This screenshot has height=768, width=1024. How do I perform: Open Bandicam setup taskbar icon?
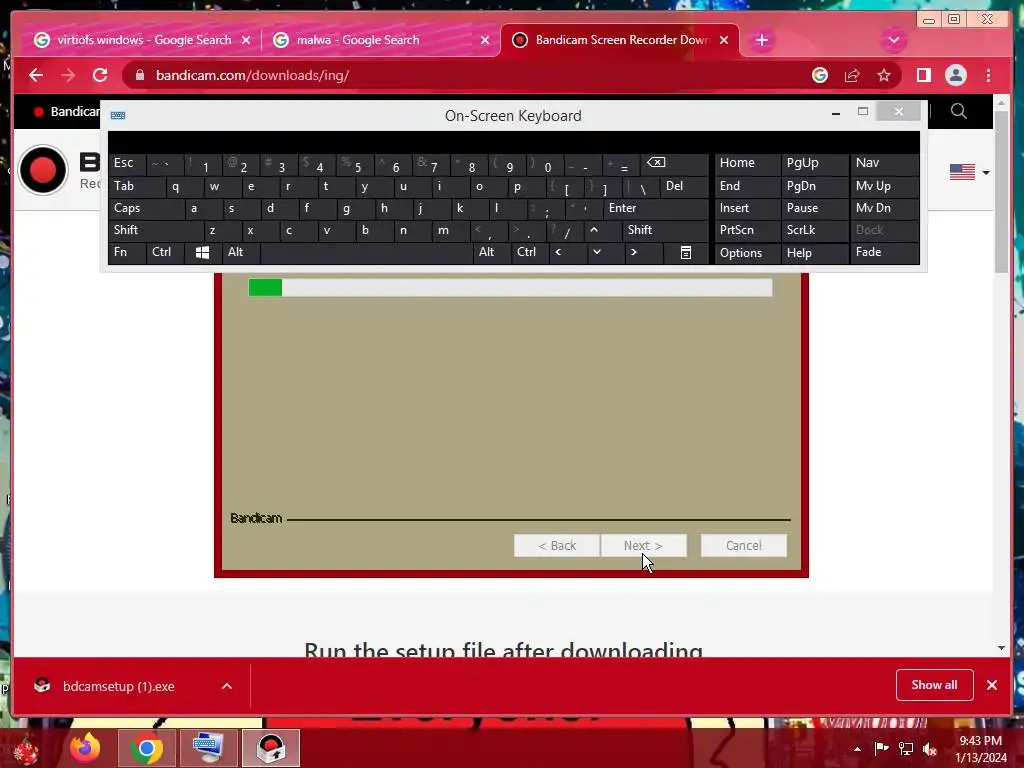pyautogui.click(x=270, y=748)
